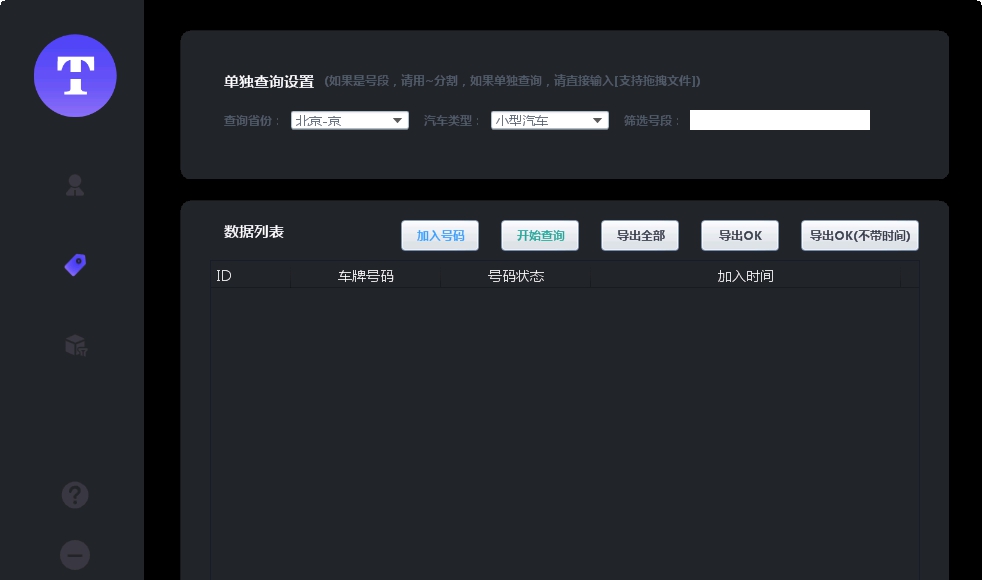
Task: Click the 导出全部 export button
Action: (x=640, y=235)
